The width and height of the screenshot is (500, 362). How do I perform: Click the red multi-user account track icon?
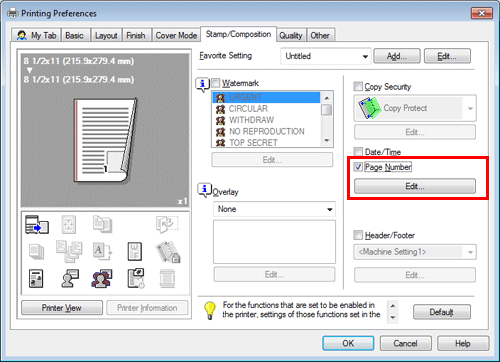coord(102,278)
